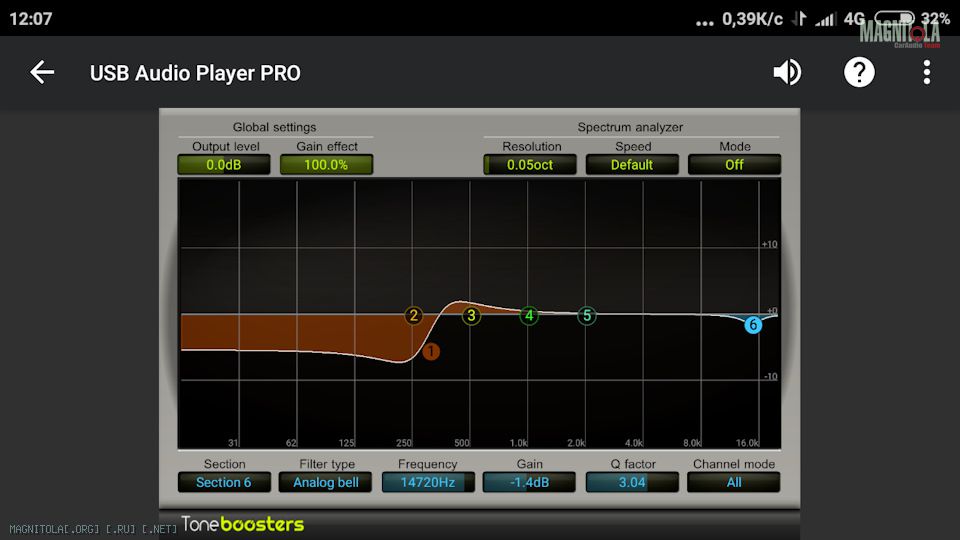Open the Speed Default selector

(632, 165)
